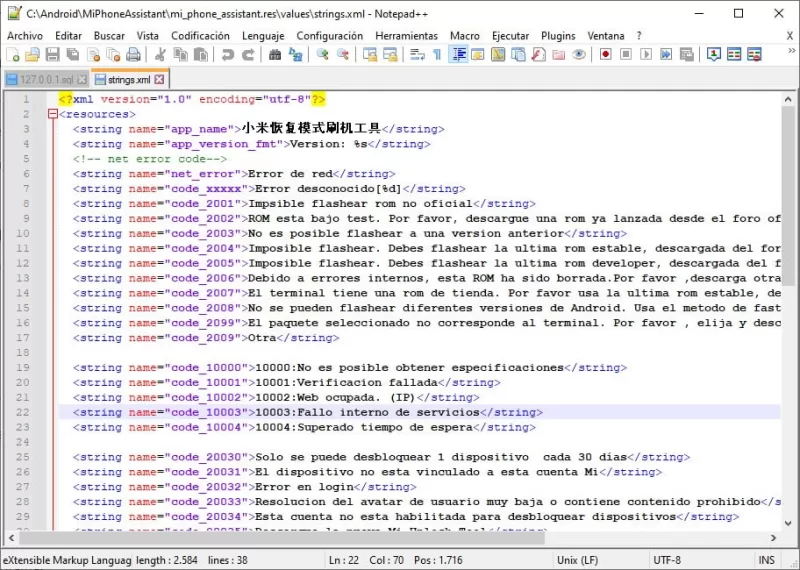The height and width of the screenshot is (570, 800).
Task: Click the Paste toolbar icon
Action: point(201,54)
